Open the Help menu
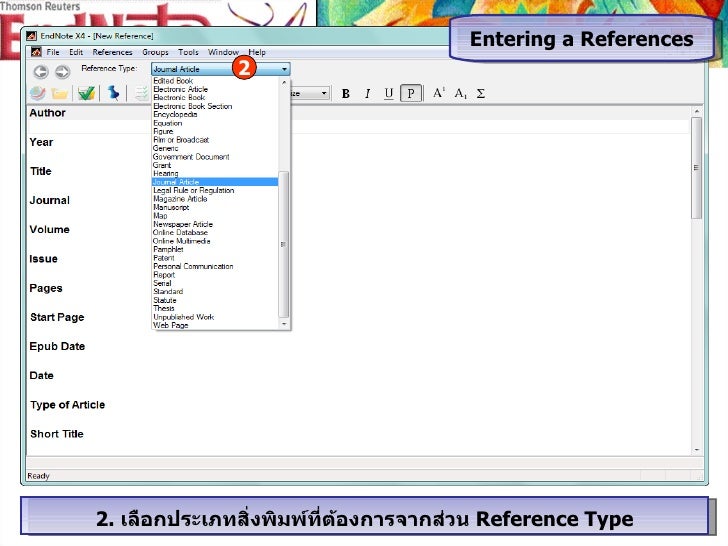 (x=257, y=52)
